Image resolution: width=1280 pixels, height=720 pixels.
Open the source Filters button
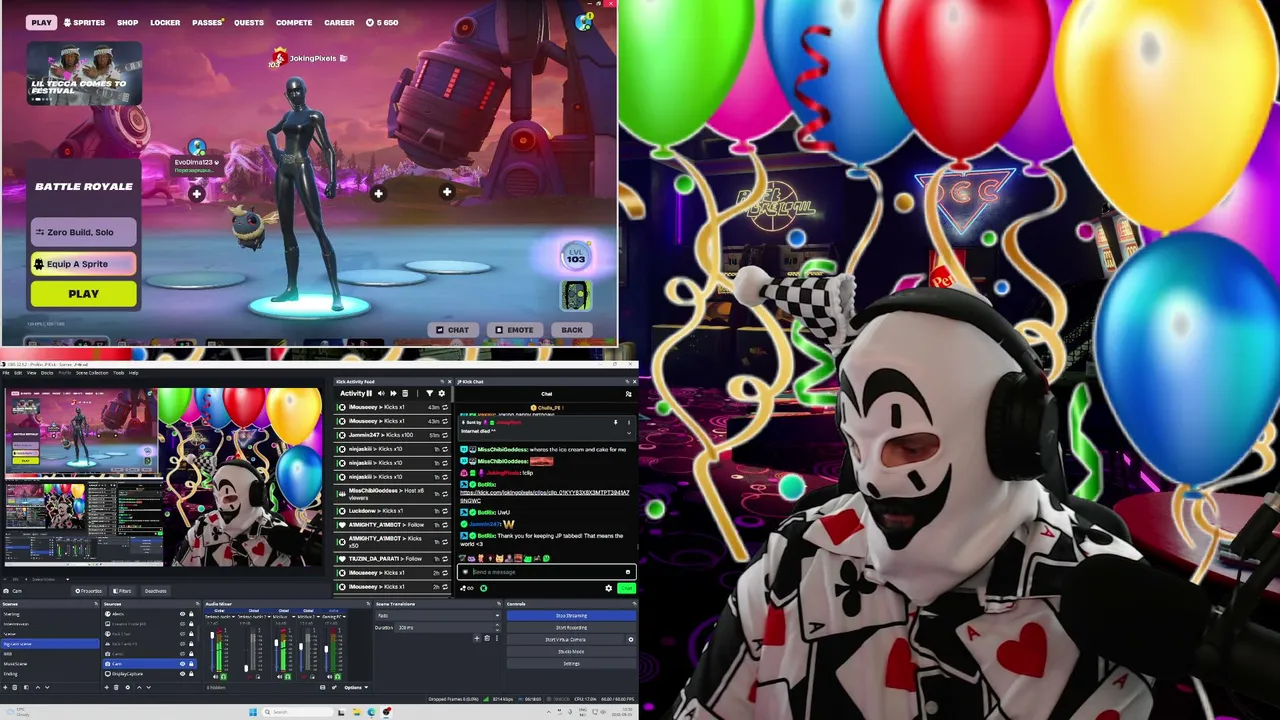coord(122,591)
